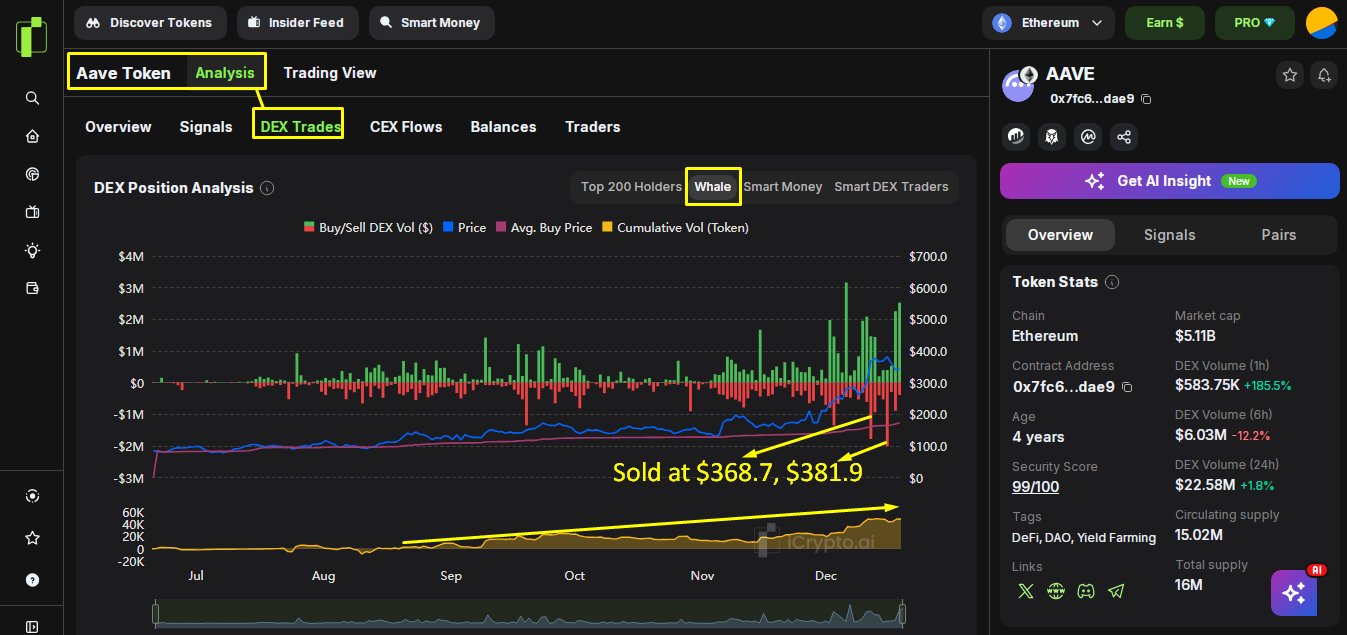
Task: Open the user profile avatar
Action: click(x=1321, y=22)
